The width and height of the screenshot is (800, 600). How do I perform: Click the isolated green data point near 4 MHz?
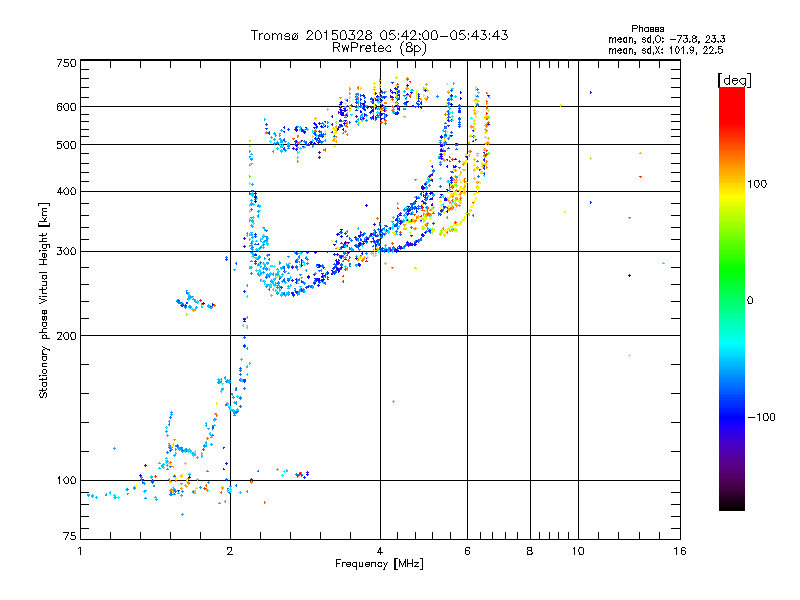tap(393, 402)
